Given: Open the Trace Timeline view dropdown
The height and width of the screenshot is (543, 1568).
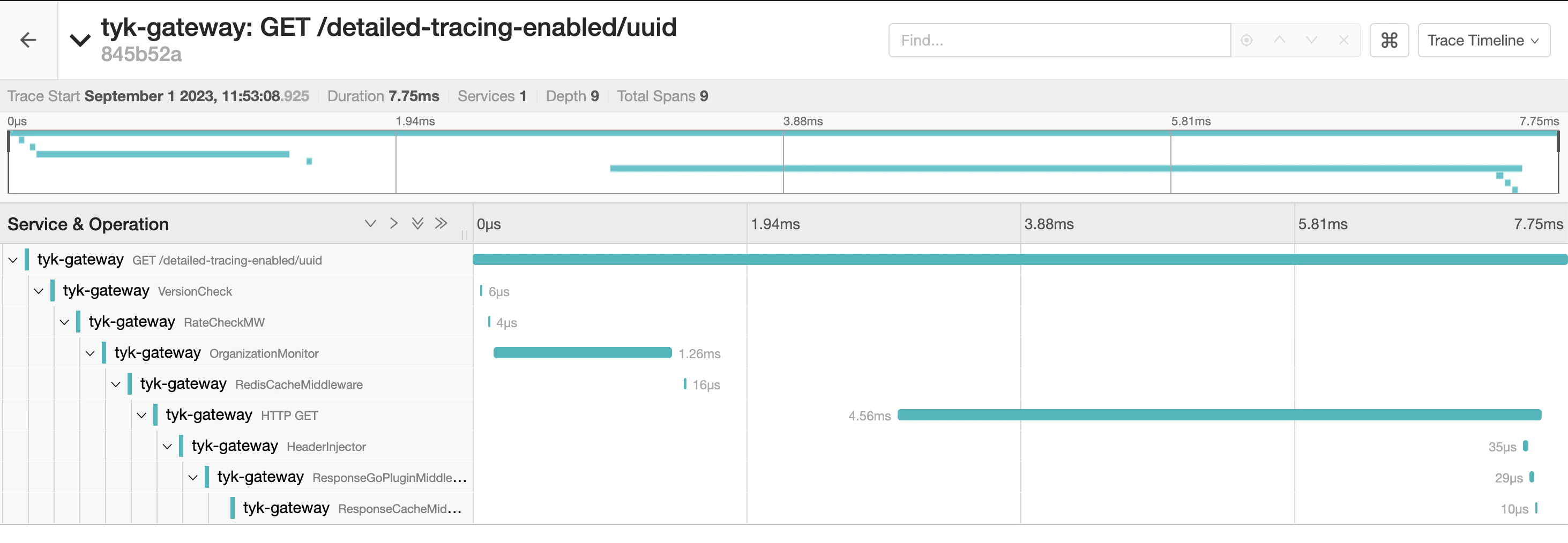Looking at the screenshot, I should point(1483,40).
